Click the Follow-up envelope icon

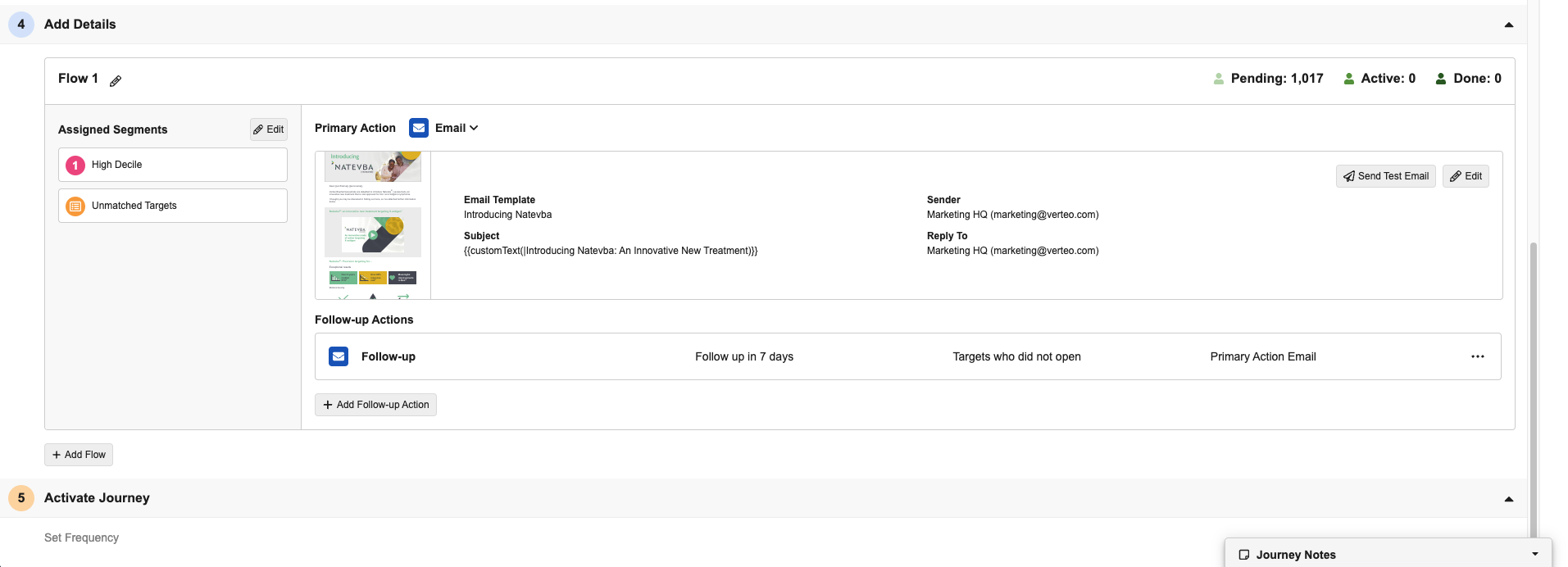(339, 356)
